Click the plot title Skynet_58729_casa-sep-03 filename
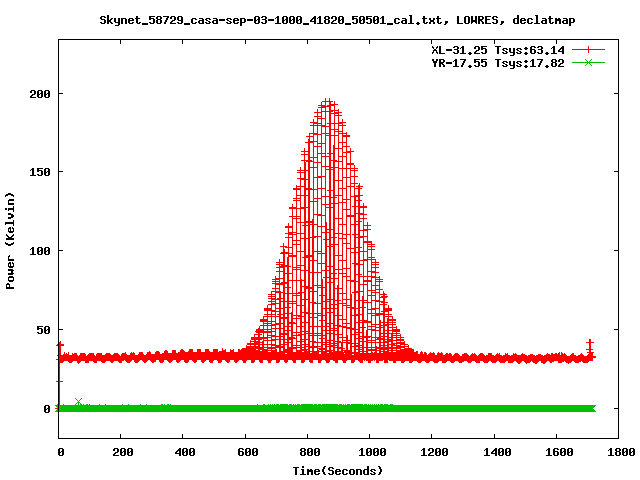 (337, 20)
